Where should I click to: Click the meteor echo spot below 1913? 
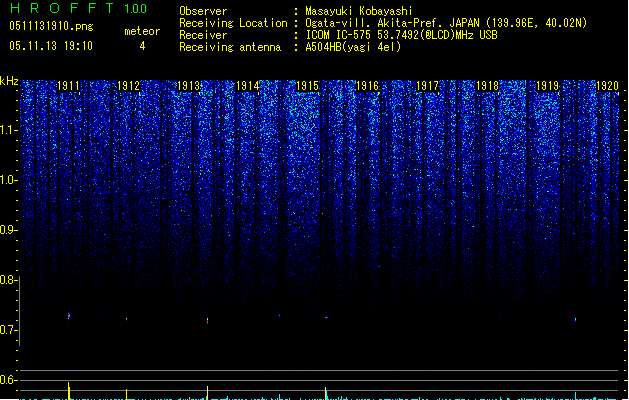click(x=207, y=320)
